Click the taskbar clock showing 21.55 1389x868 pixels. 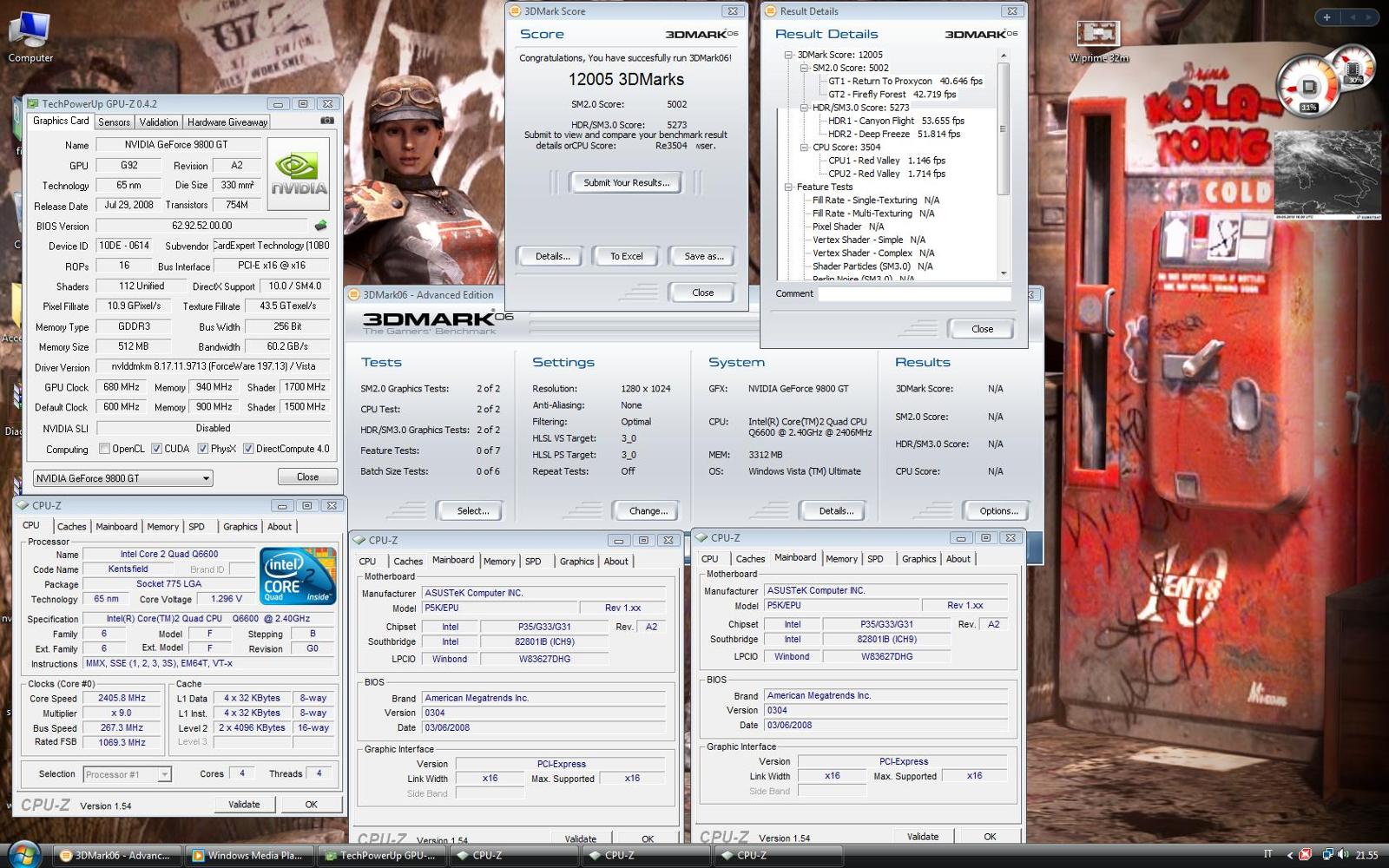(x=1366, y=855)
